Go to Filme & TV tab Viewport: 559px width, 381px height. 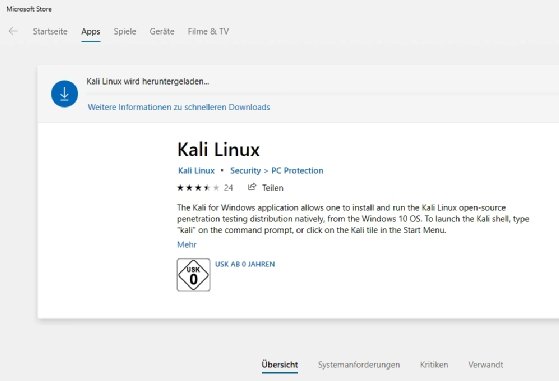point(208,31)
